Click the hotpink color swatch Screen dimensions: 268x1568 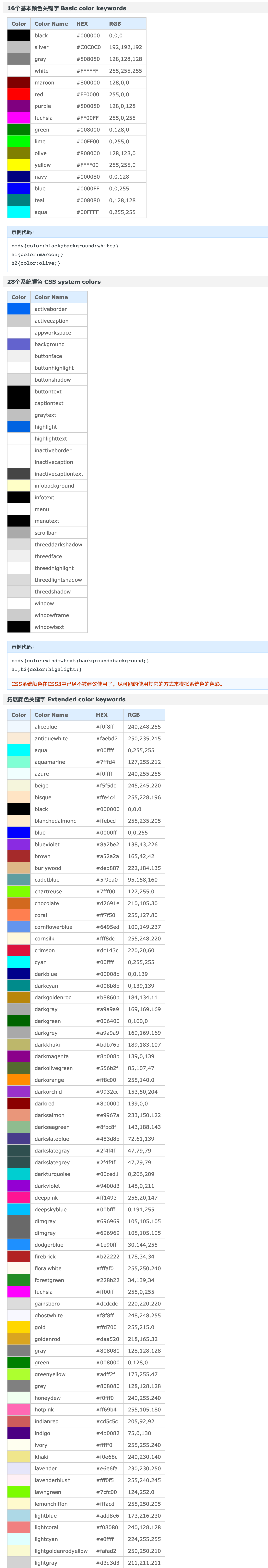(x=19, y=1410)
